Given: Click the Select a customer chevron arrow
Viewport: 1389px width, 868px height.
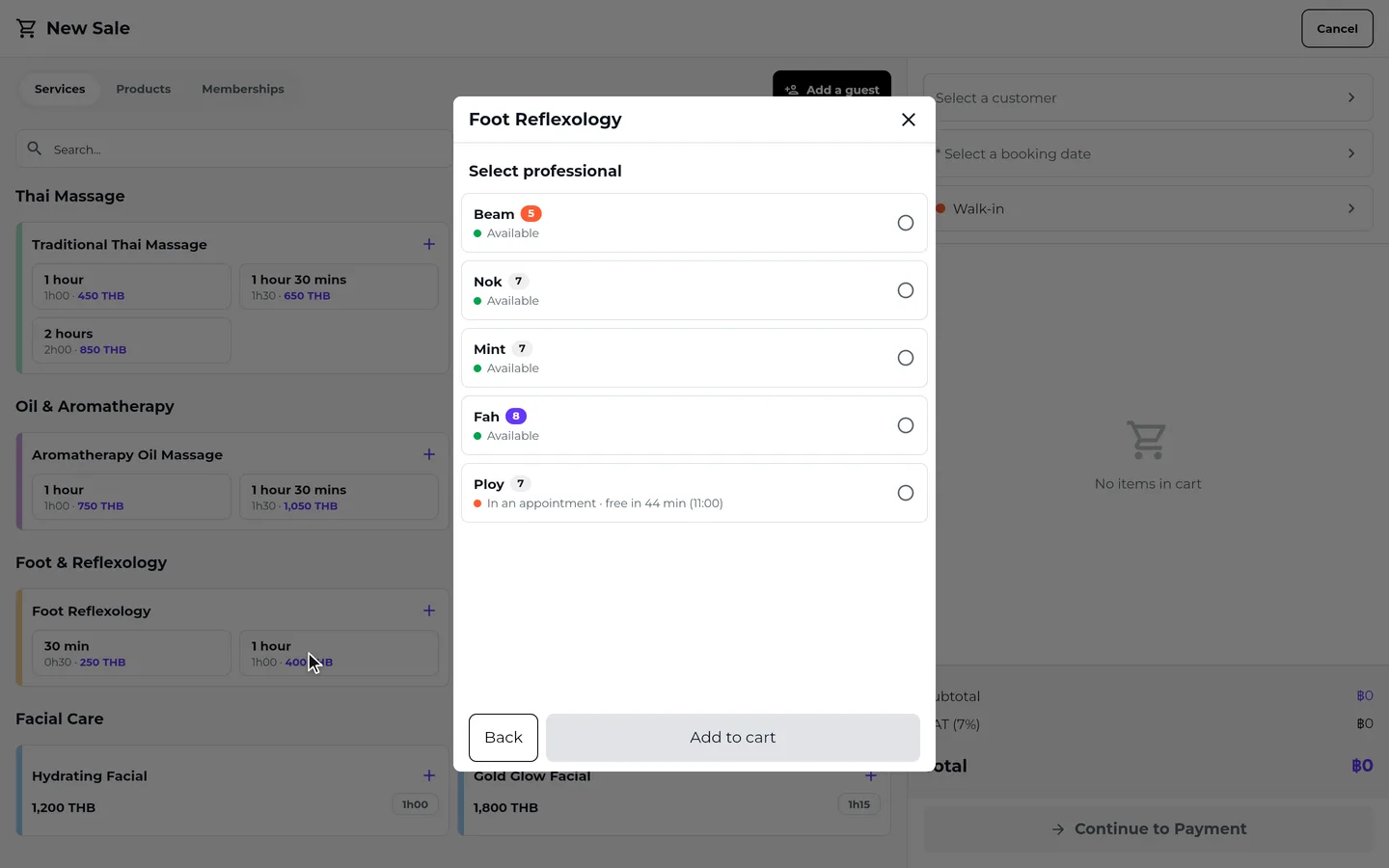Looking at the screenshot, I should tap(1351, 97).
